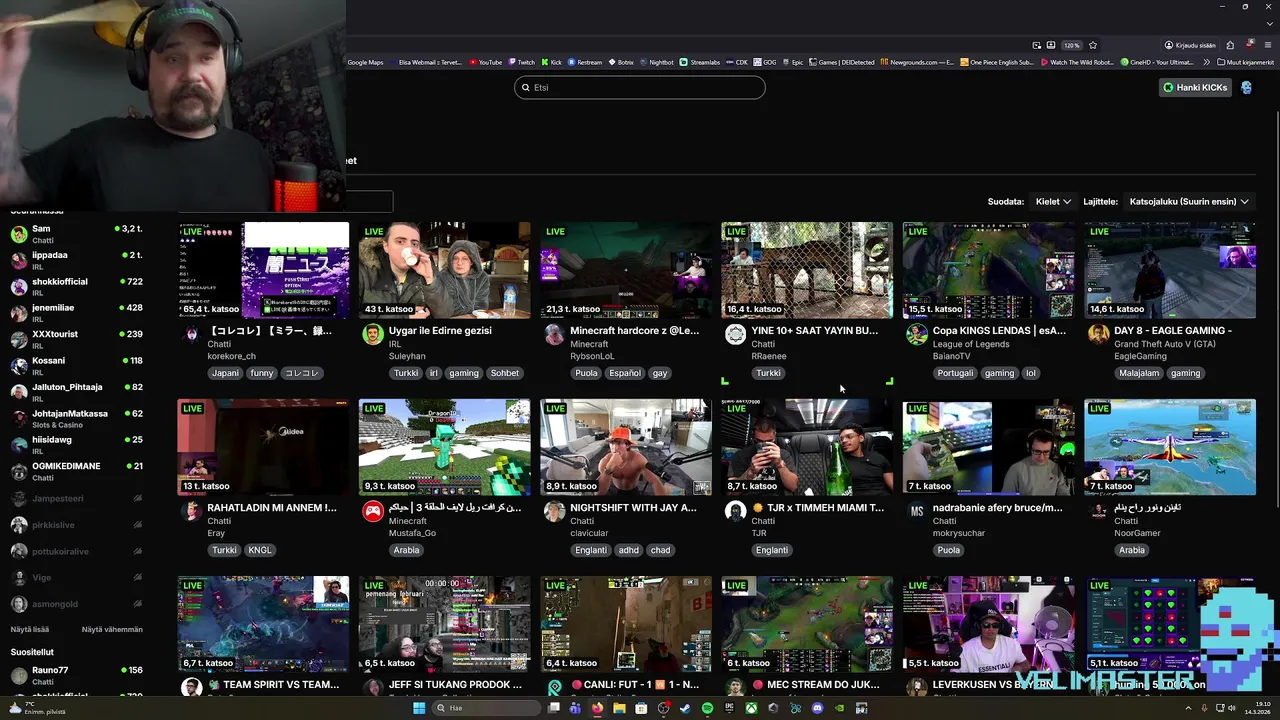
Task: Open the Katsojaluku sort order dropdown
Action: pos(1188,202)
